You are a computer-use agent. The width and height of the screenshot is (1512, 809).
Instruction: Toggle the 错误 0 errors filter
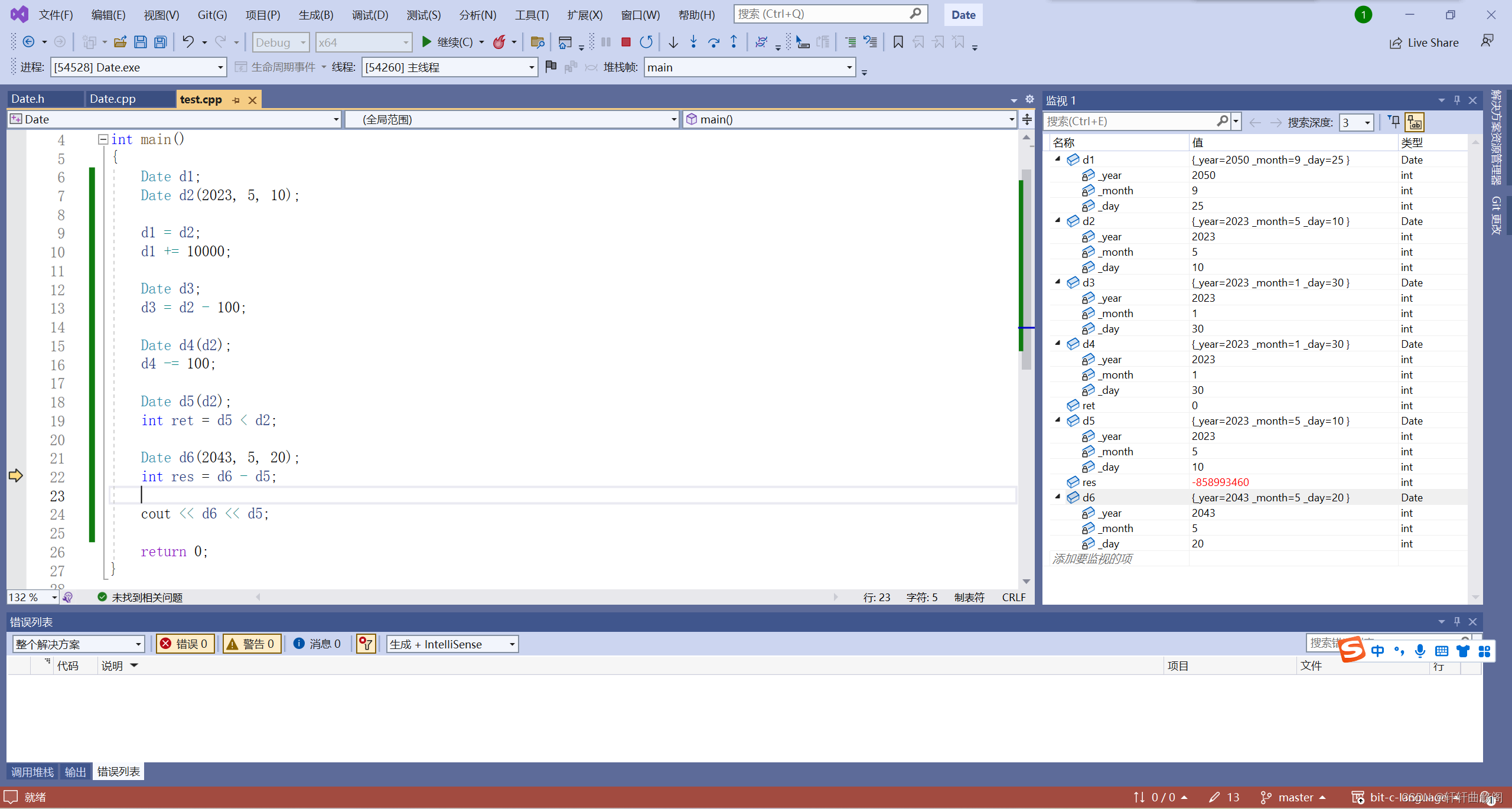tap(184, 644)
